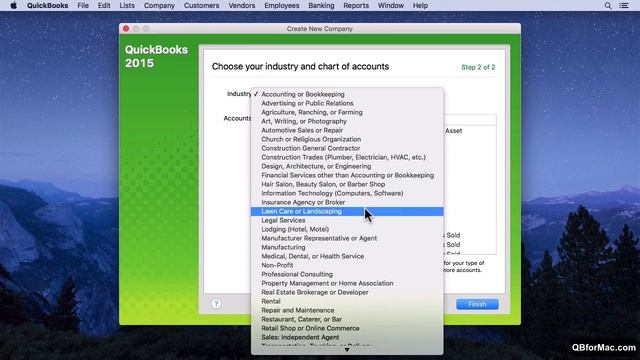Pick Church or Religious Organization
This screenshot has width=640, height=360.
[x=347, y=139]
